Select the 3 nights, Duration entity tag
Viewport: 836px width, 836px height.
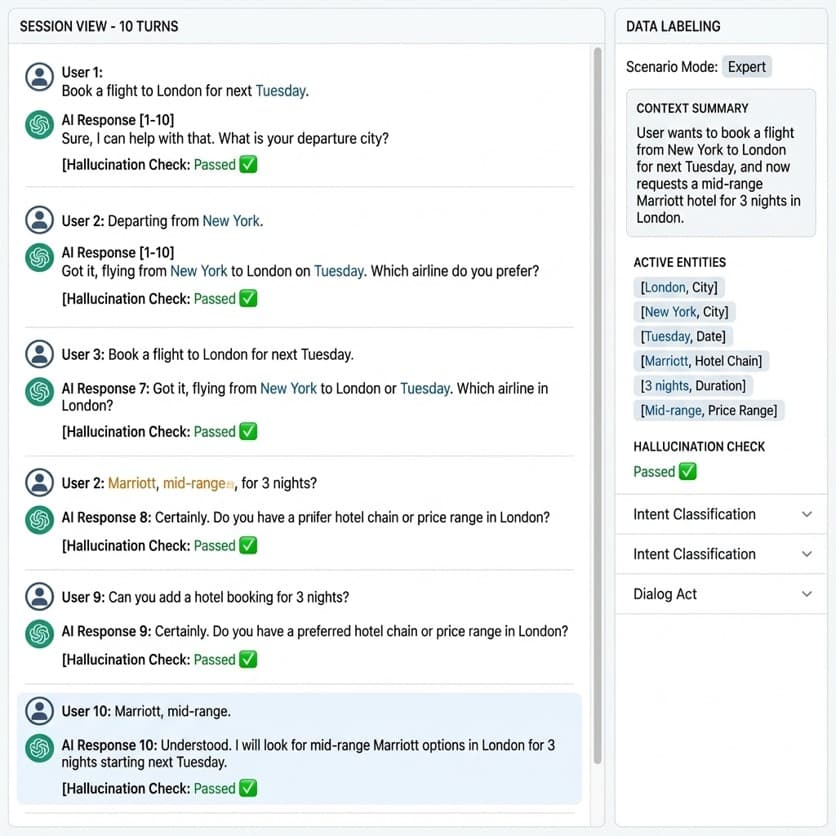pyautogui.click(x=693, y=385)
